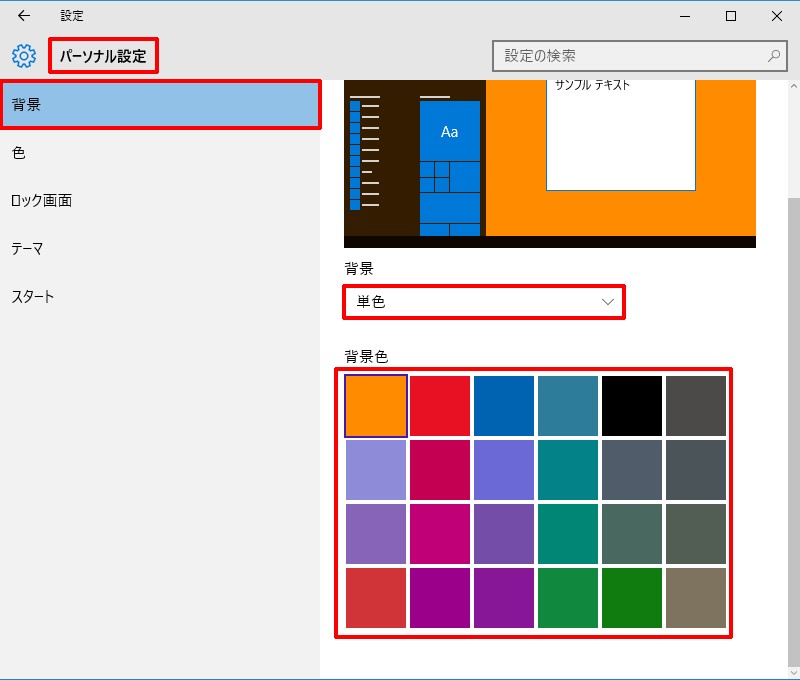This screenshot has width=800, height=680.
Task: Go back with the arrow icon
Action: [23, 16]
